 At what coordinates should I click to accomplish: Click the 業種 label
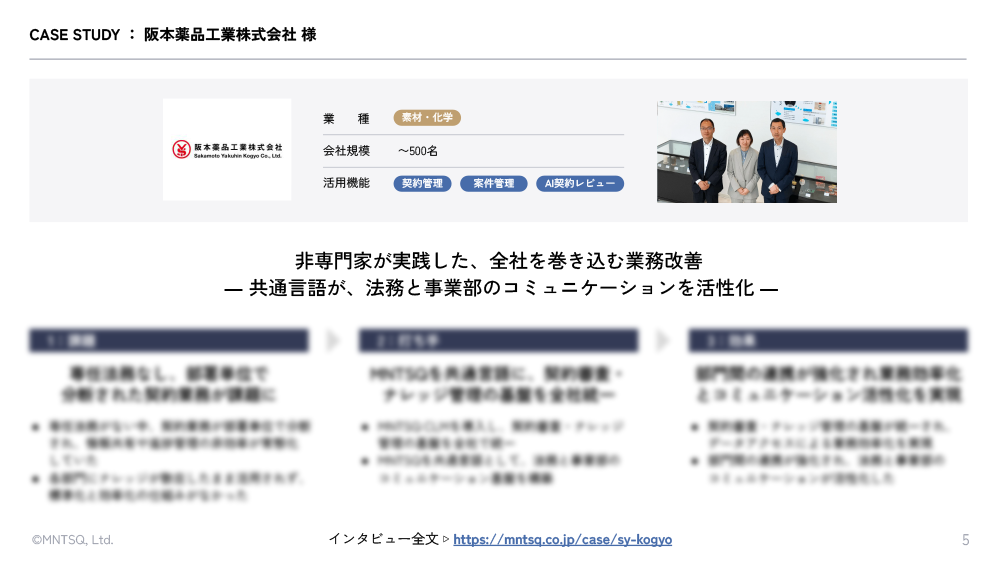point(346,118)
